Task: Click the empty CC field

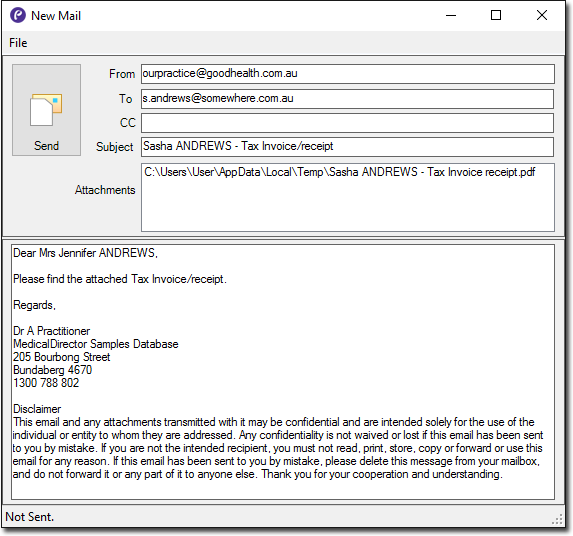Action: [348, 123]
